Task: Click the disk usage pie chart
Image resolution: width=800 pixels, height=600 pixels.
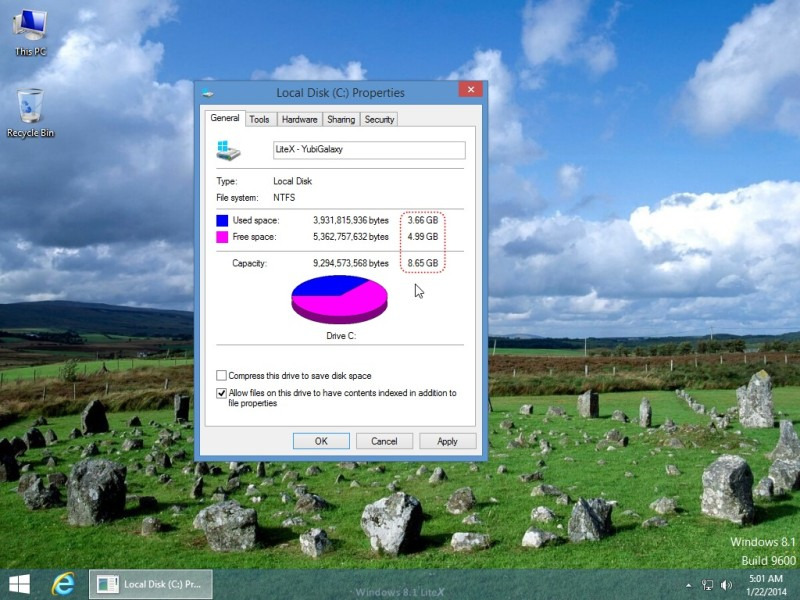Action: click(339, 299)
